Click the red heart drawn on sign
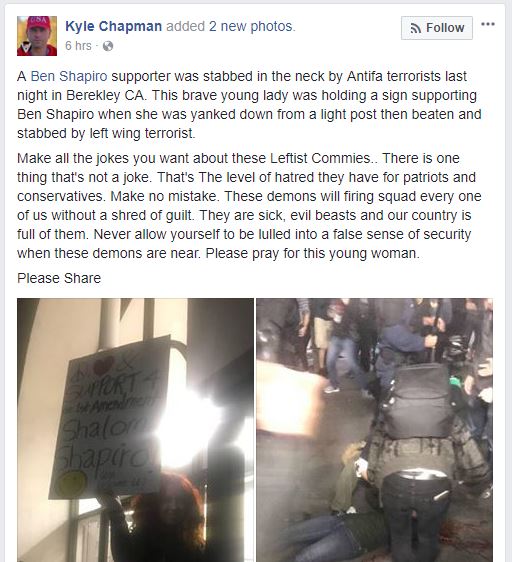The width and height of the screenshot is (512, 562). pyautogui.click(x=104, y=366)
